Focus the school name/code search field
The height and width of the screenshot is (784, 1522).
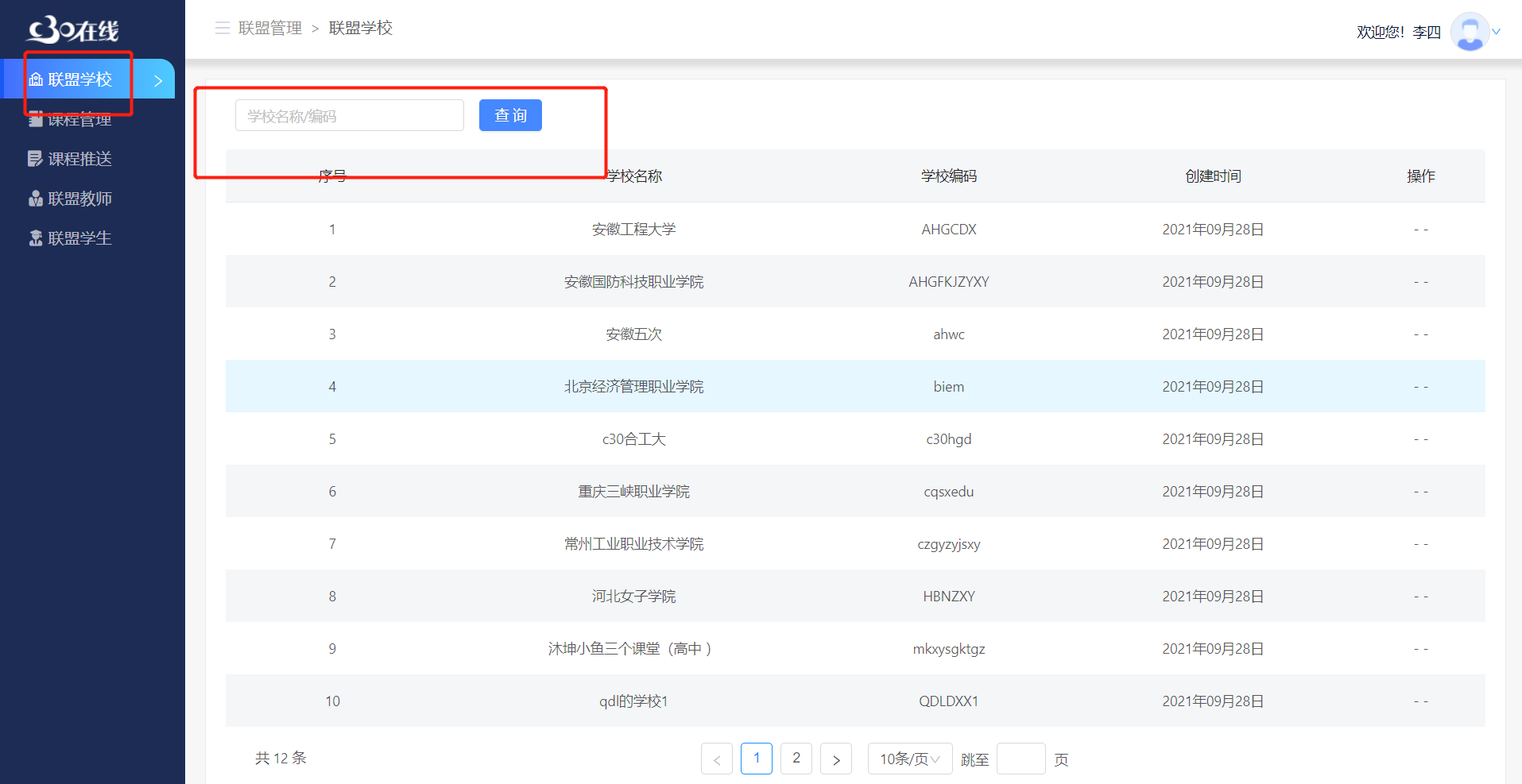tap(349, 116)
